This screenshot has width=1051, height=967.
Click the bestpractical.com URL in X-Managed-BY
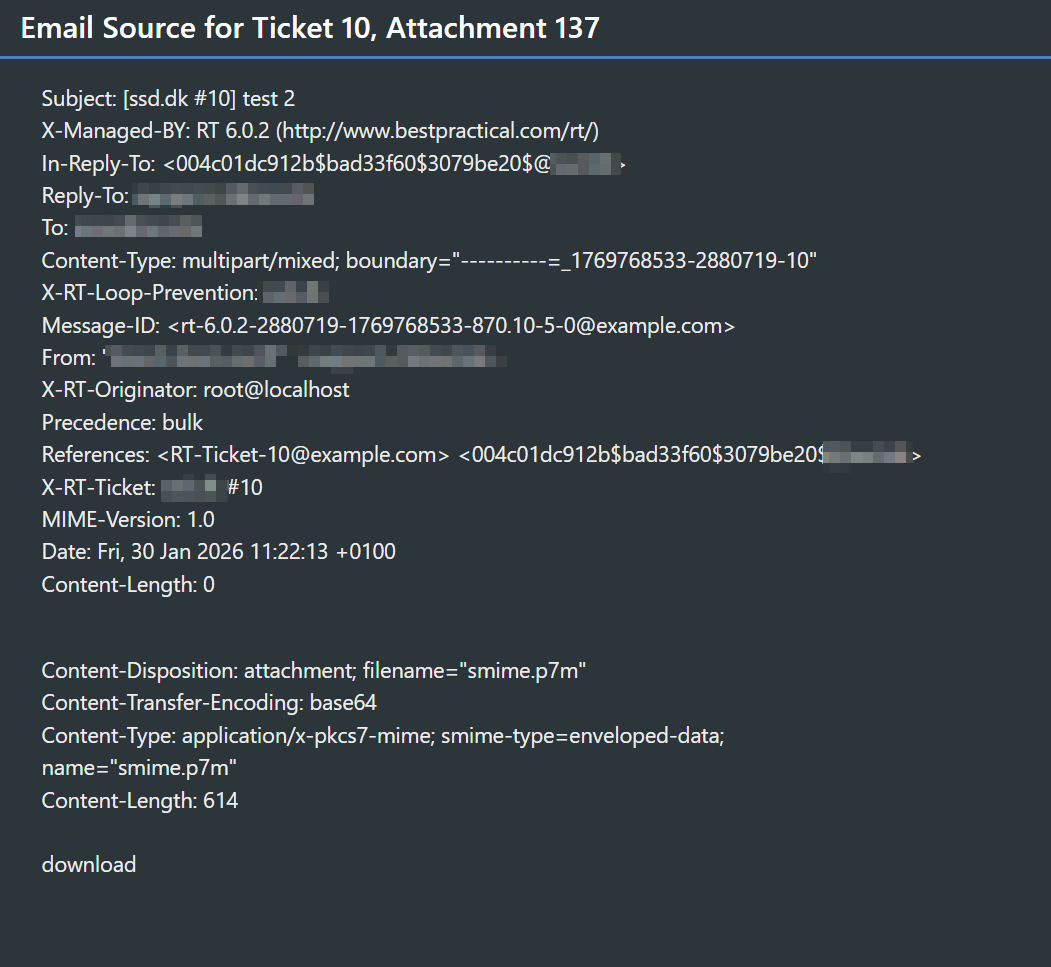click(x=440, y=131)
